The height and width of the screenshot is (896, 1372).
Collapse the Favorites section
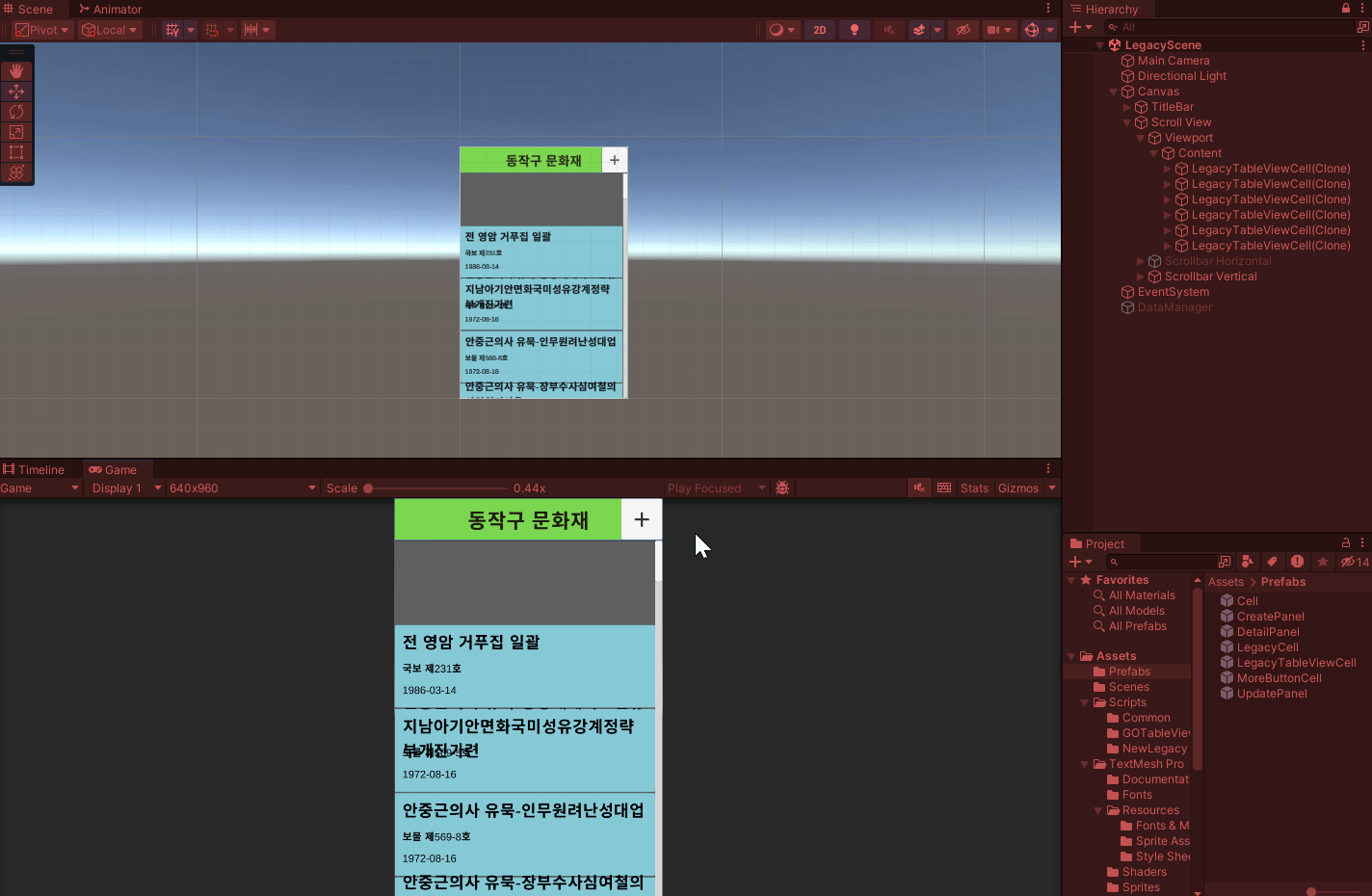point(1070,580)
